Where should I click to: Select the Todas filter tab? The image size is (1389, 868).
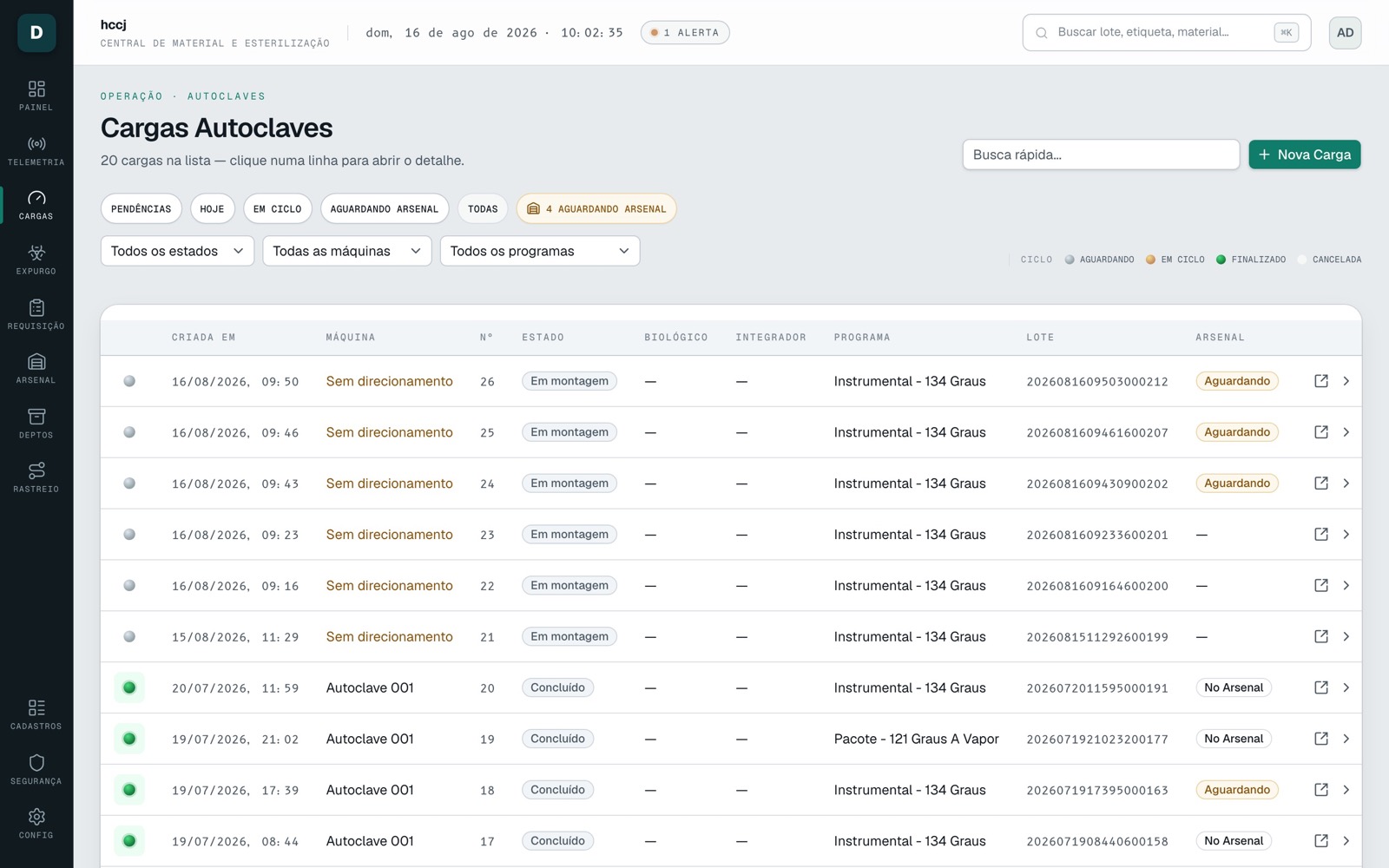pyautogui.click(x=483, y=209)
